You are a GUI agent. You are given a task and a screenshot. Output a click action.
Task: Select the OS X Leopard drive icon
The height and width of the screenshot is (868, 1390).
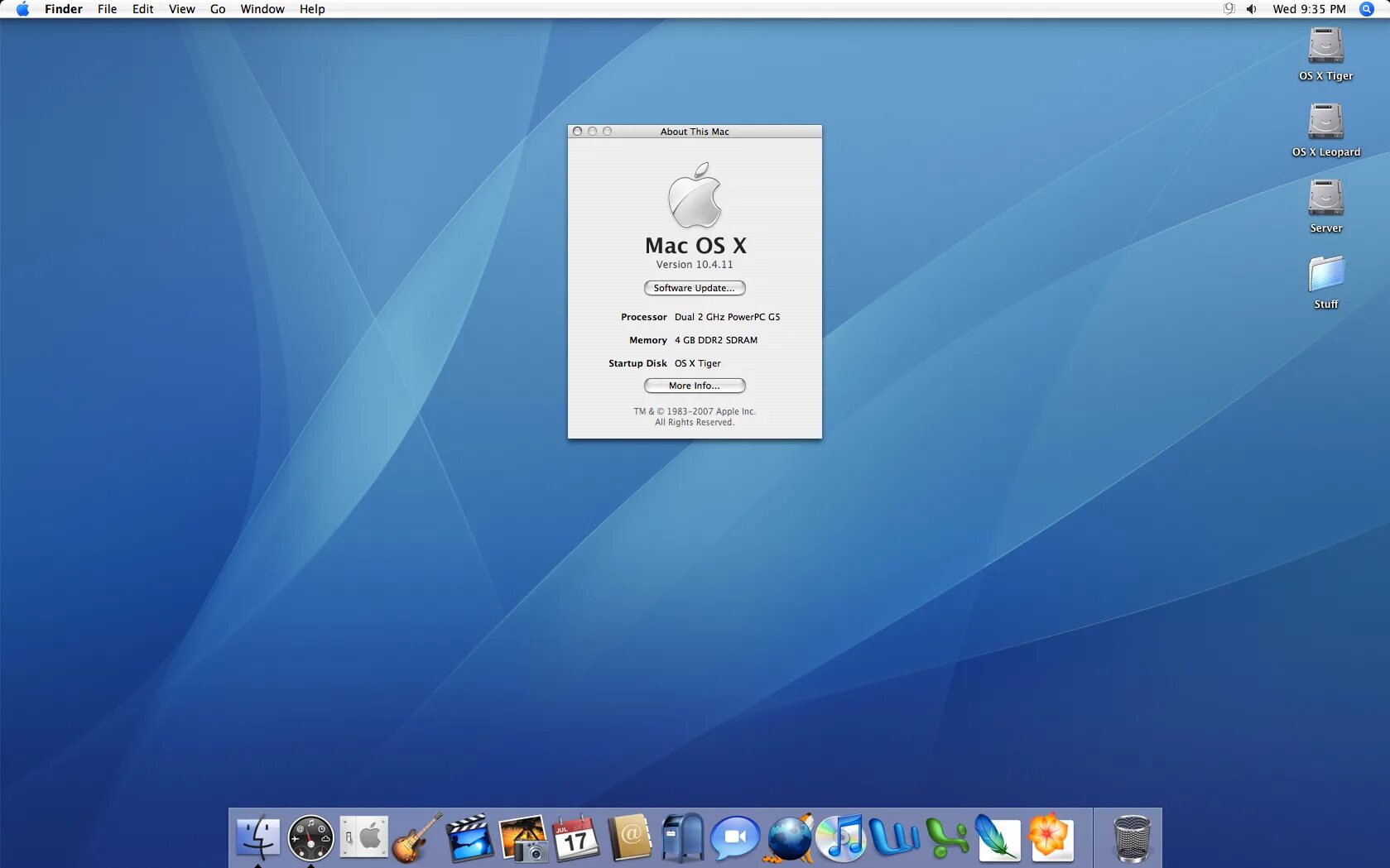(1325, 122)
